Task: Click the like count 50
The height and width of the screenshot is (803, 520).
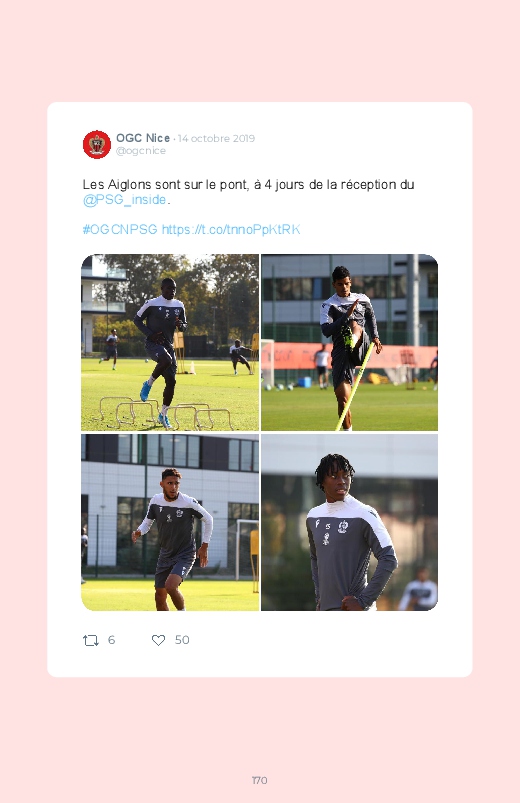Action: coord(182,640)
